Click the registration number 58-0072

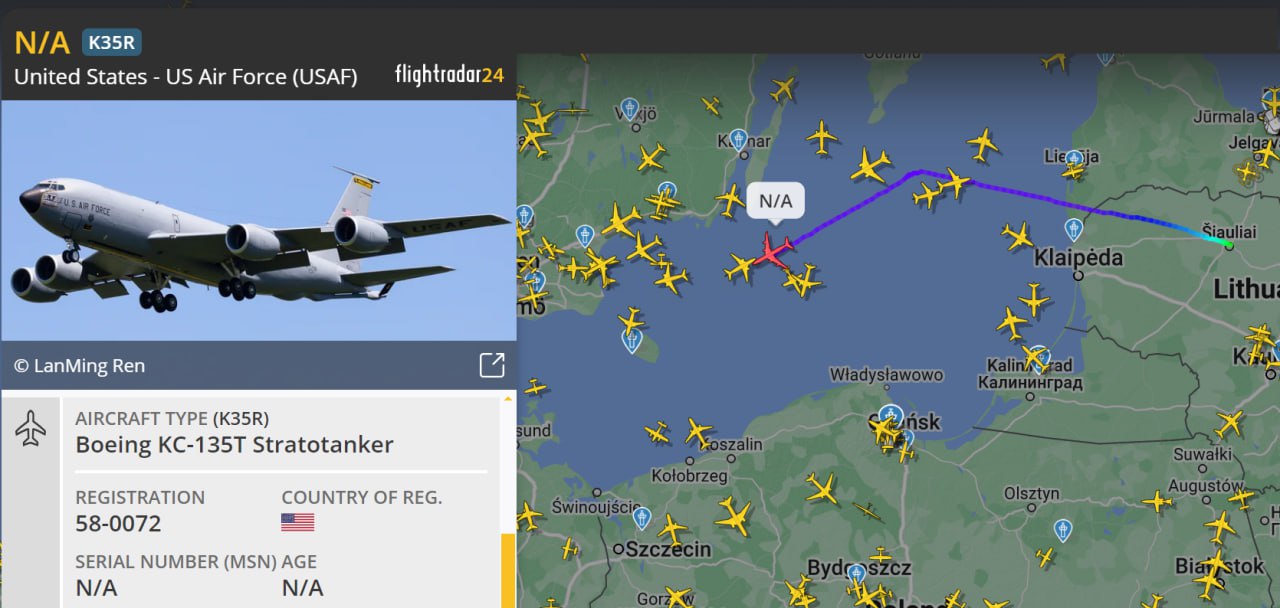click(x=118, y=524)
